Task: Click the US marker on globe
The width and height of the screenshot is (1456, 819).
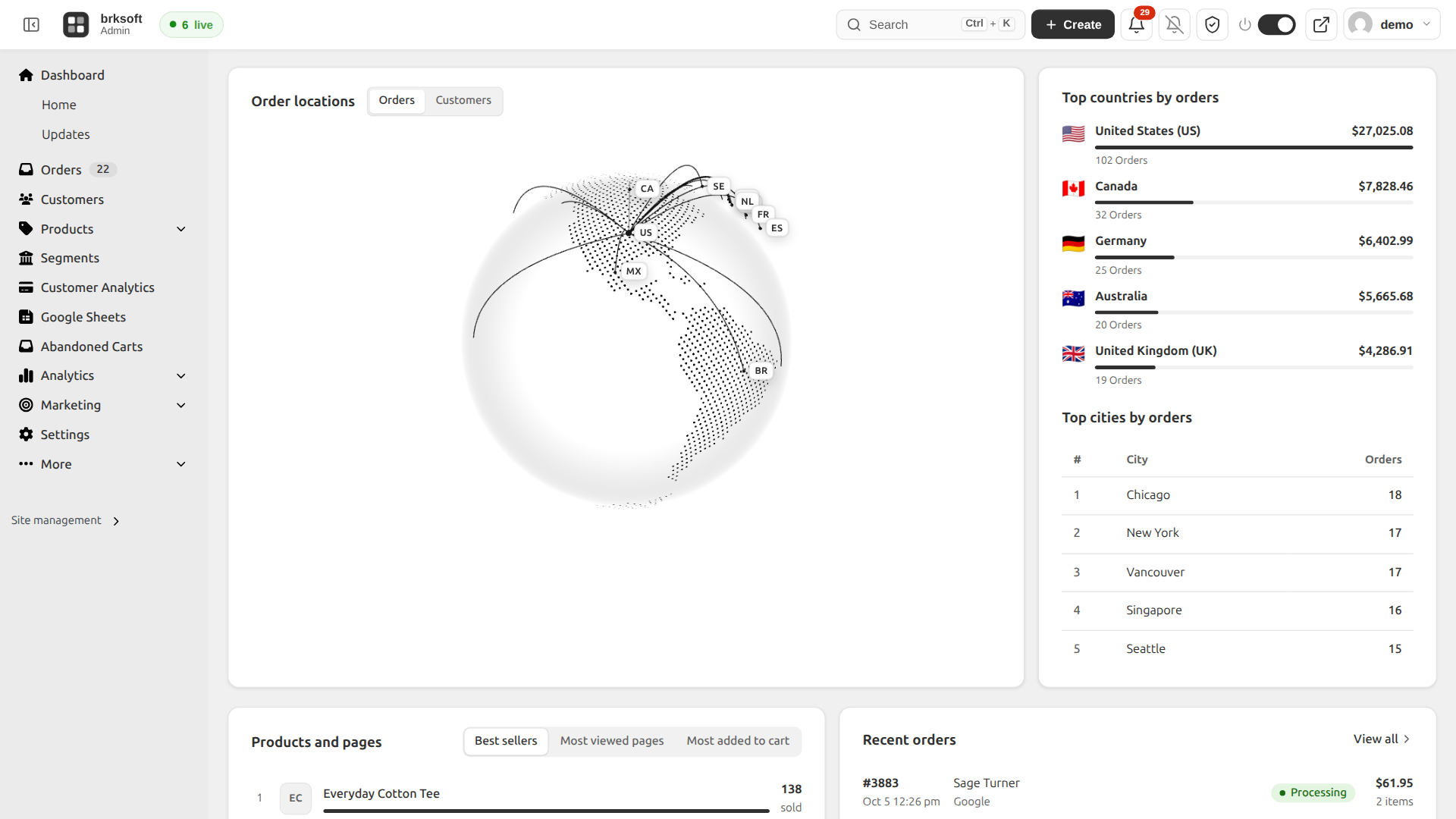Action: pos(646,233)
